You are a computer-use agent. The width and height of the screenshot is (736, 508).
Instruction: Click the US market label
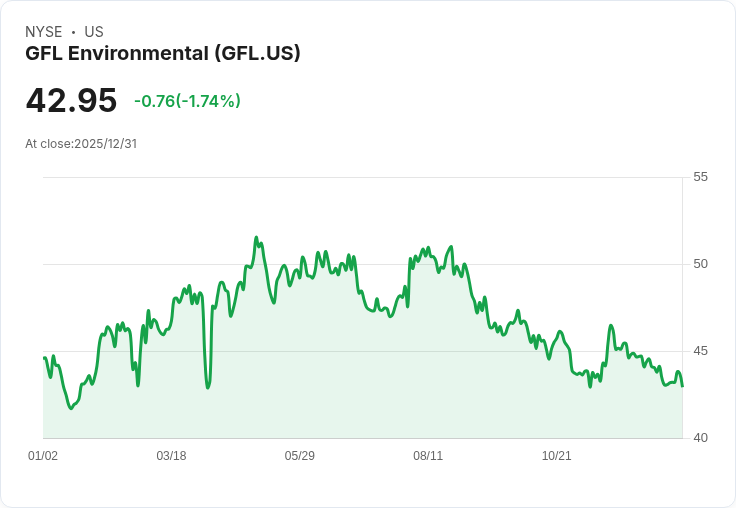pos(94,32)
